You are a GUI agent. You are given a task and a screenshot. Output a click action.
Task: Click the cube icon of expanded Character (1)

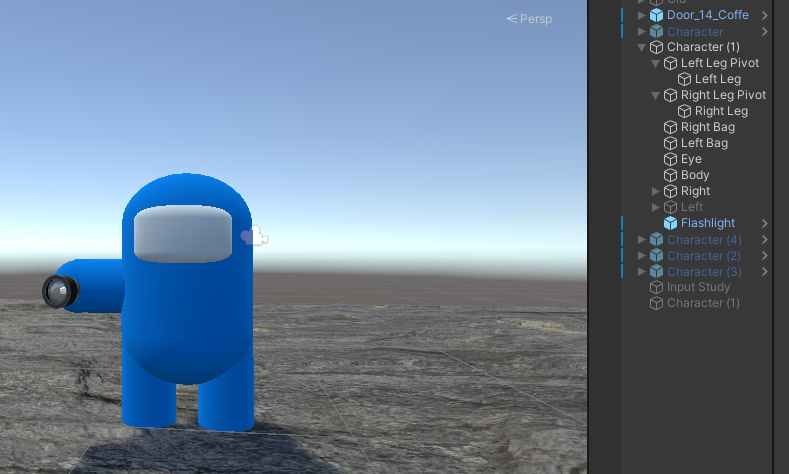(x=656, y=47)
